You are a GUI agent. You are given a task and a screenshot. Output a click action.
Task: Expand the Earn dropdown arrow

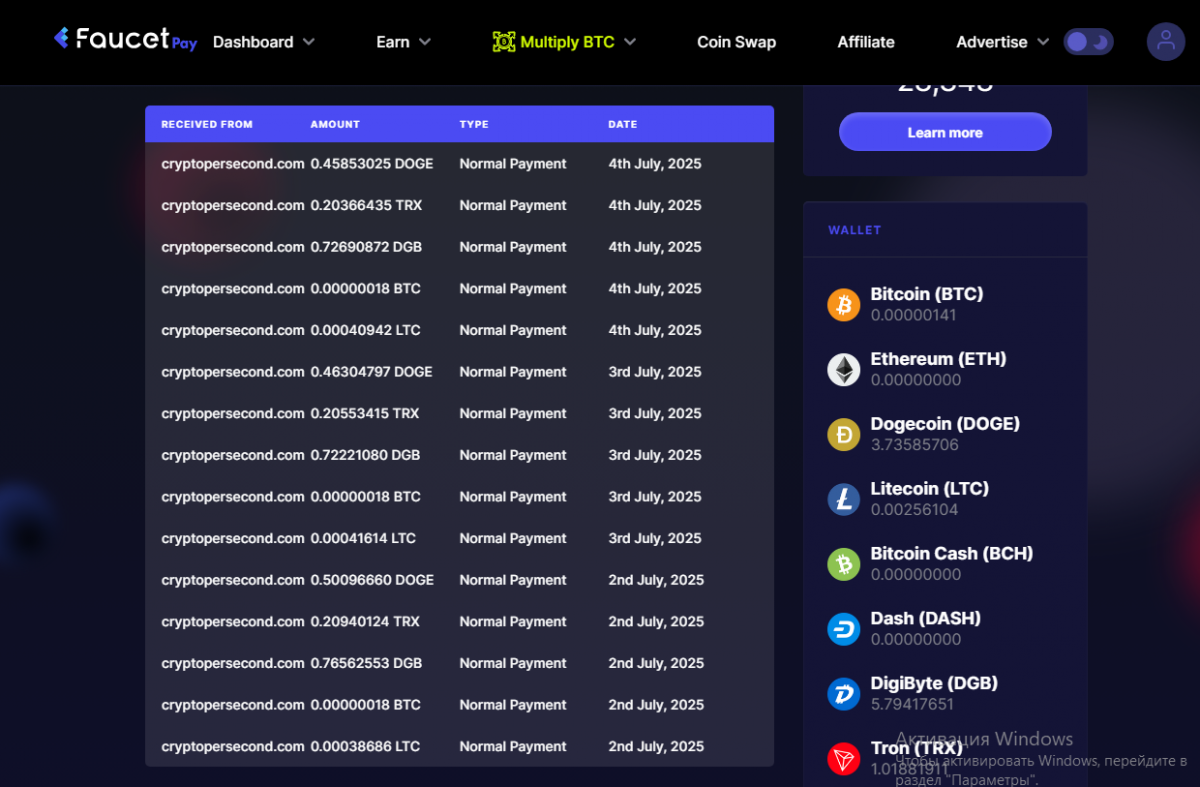pos(425,42)
